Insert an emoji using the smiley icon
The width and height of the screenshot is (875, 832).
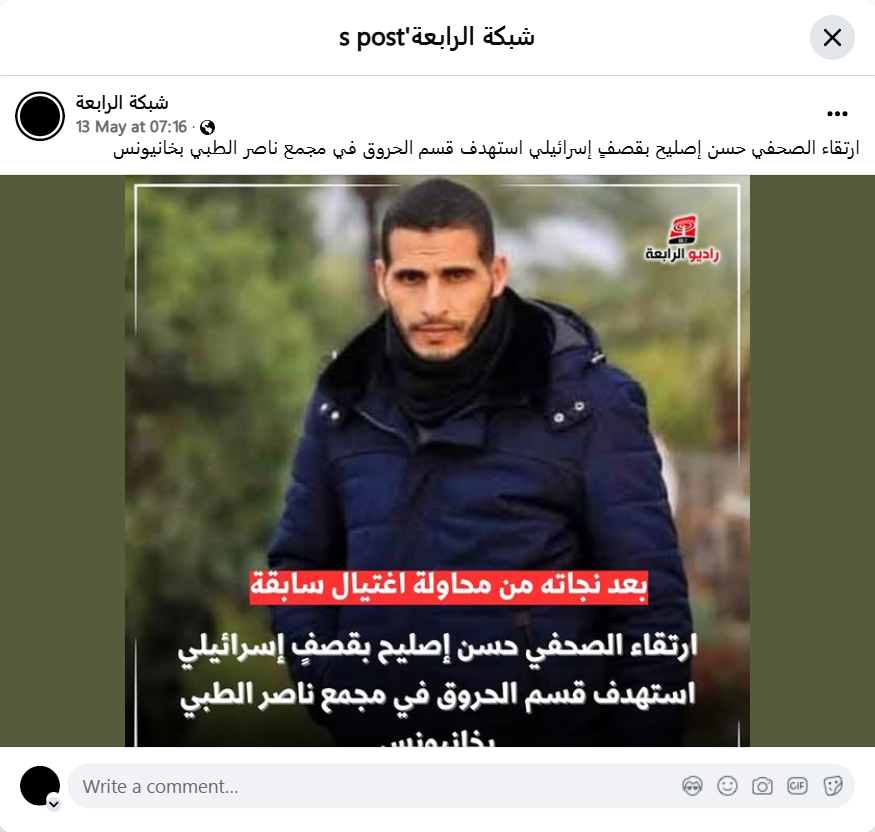click(x=727, y=786)
